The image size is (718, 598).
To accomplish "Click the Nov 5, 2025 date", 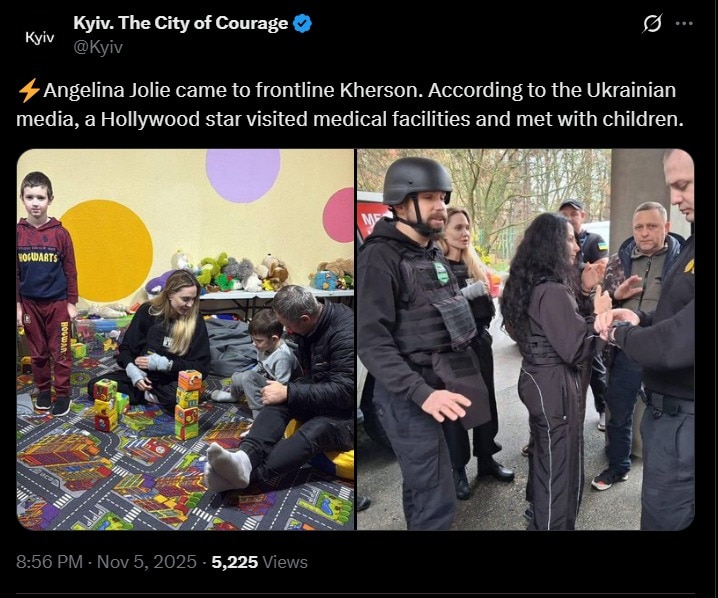I will click(147, 562).
